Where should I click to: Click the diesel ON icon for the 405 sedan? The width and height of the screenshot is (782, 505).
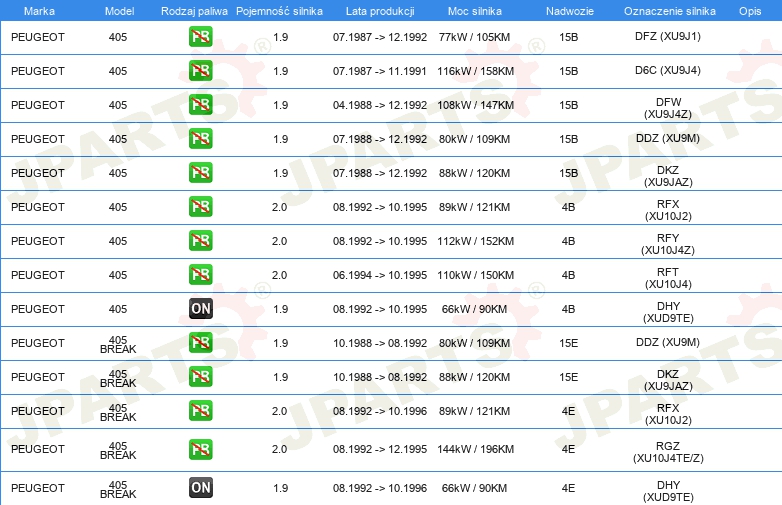(200, 309)
